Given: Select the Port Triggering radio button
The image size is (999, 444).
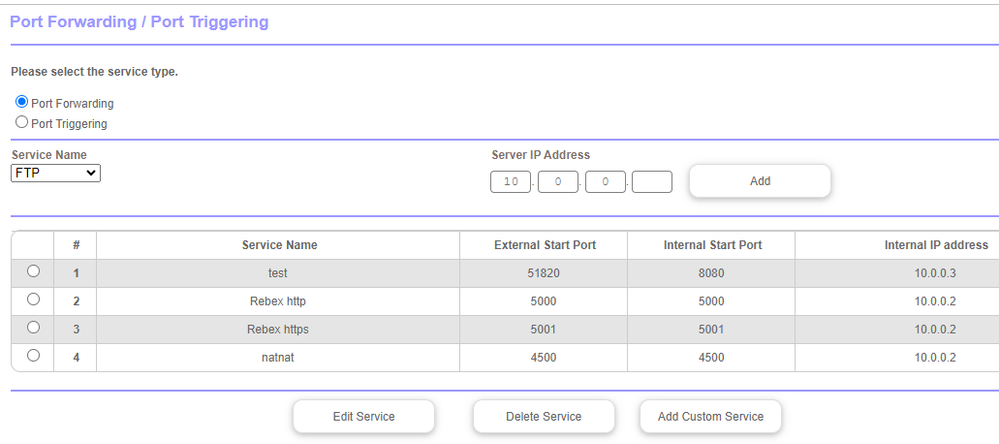Looking at the screenshot, I should click(22, 123).
